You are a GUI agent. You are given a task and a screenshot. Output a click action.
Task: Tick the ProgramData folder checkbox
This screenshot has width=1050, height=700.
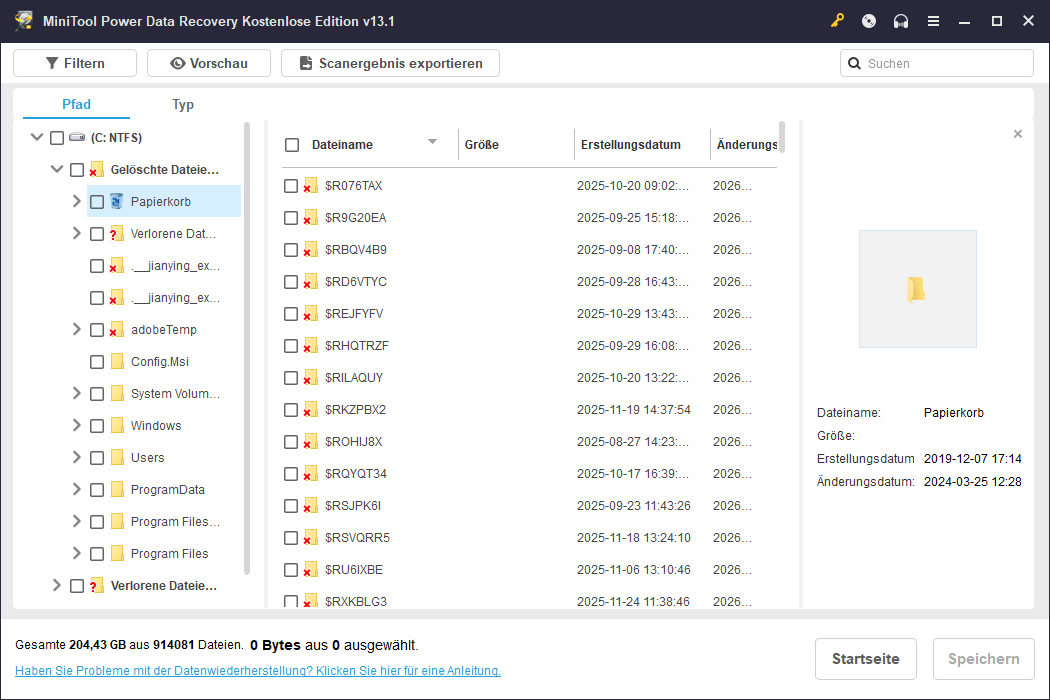pyautogui.click(x=97, y=490)
